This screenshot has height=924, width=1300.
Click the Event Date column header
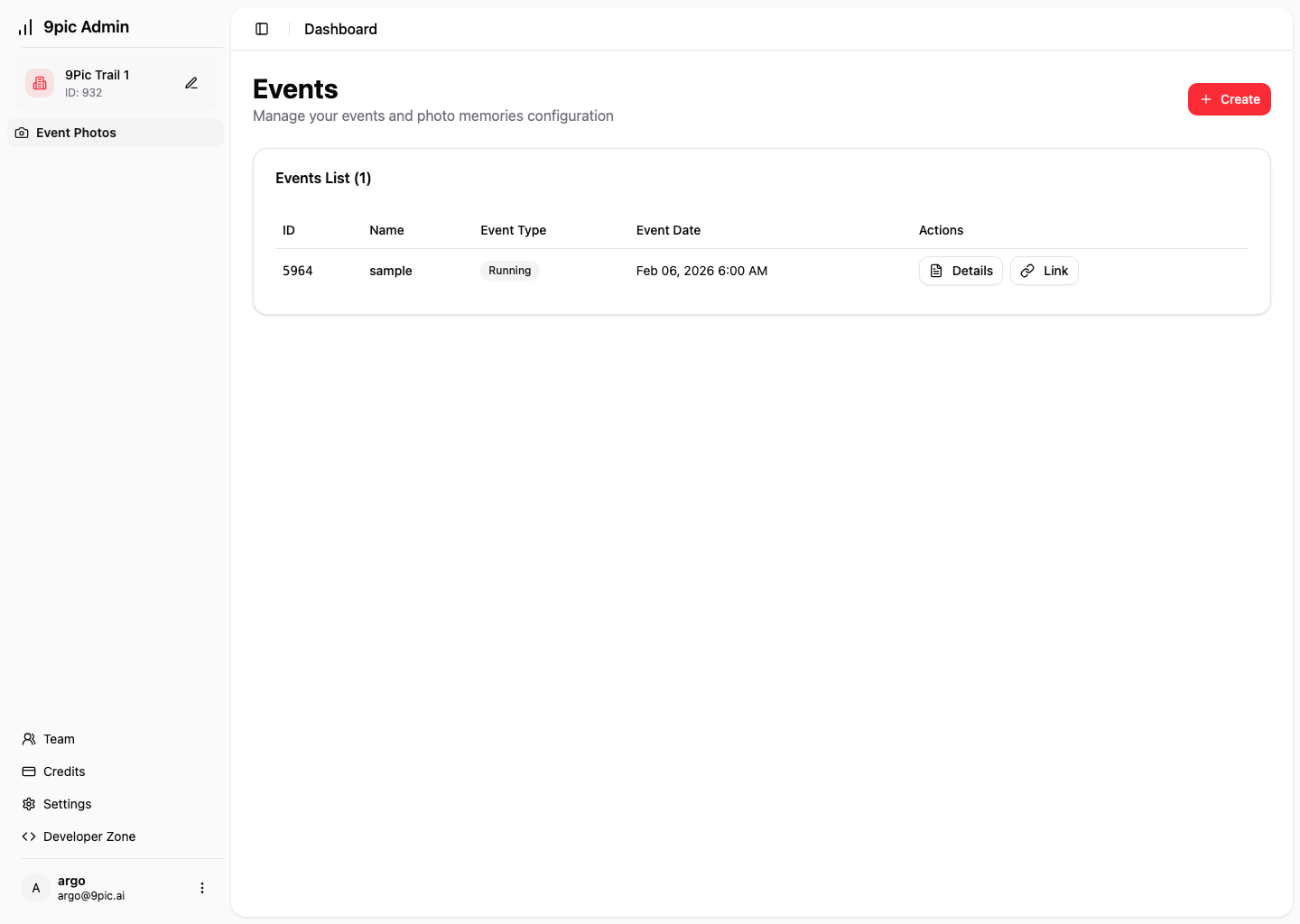(x=668, y=230)
